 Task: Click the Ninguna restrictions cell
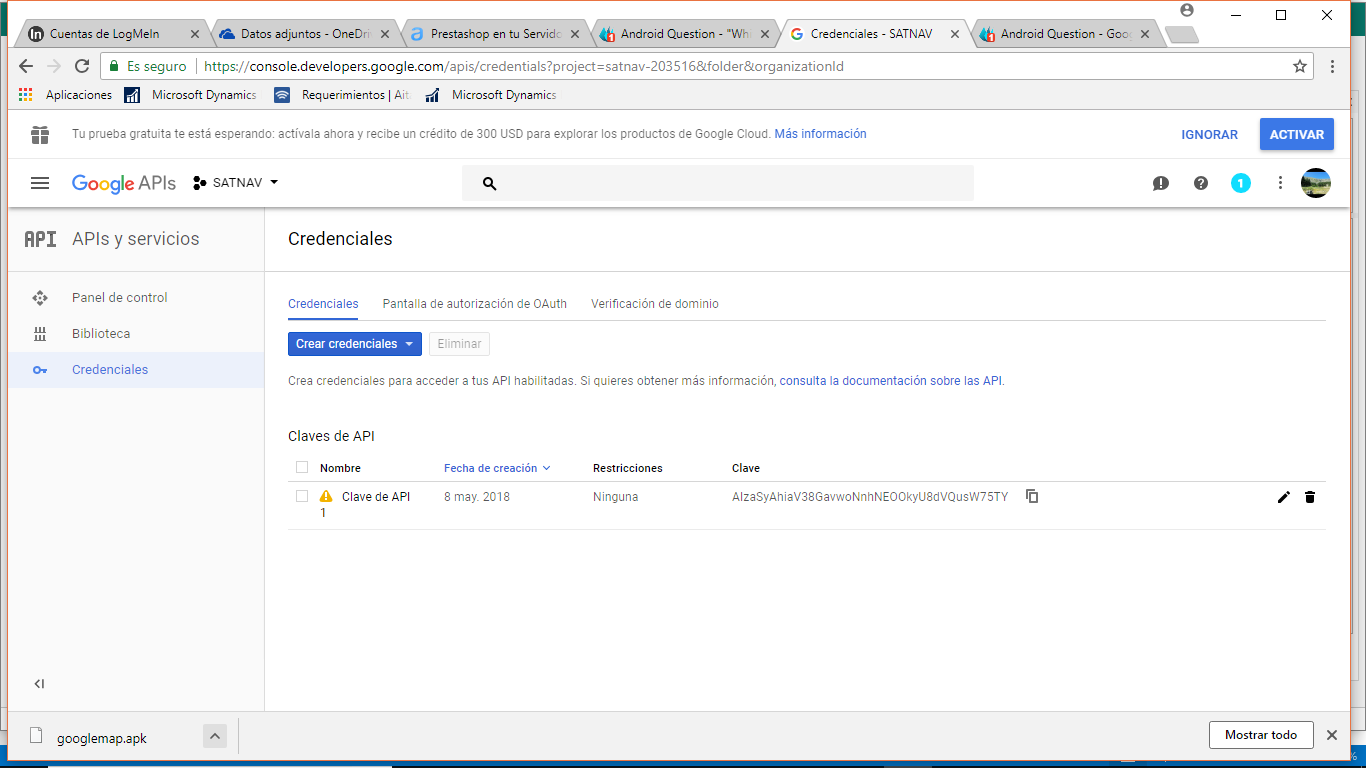[x=615, y=497]
